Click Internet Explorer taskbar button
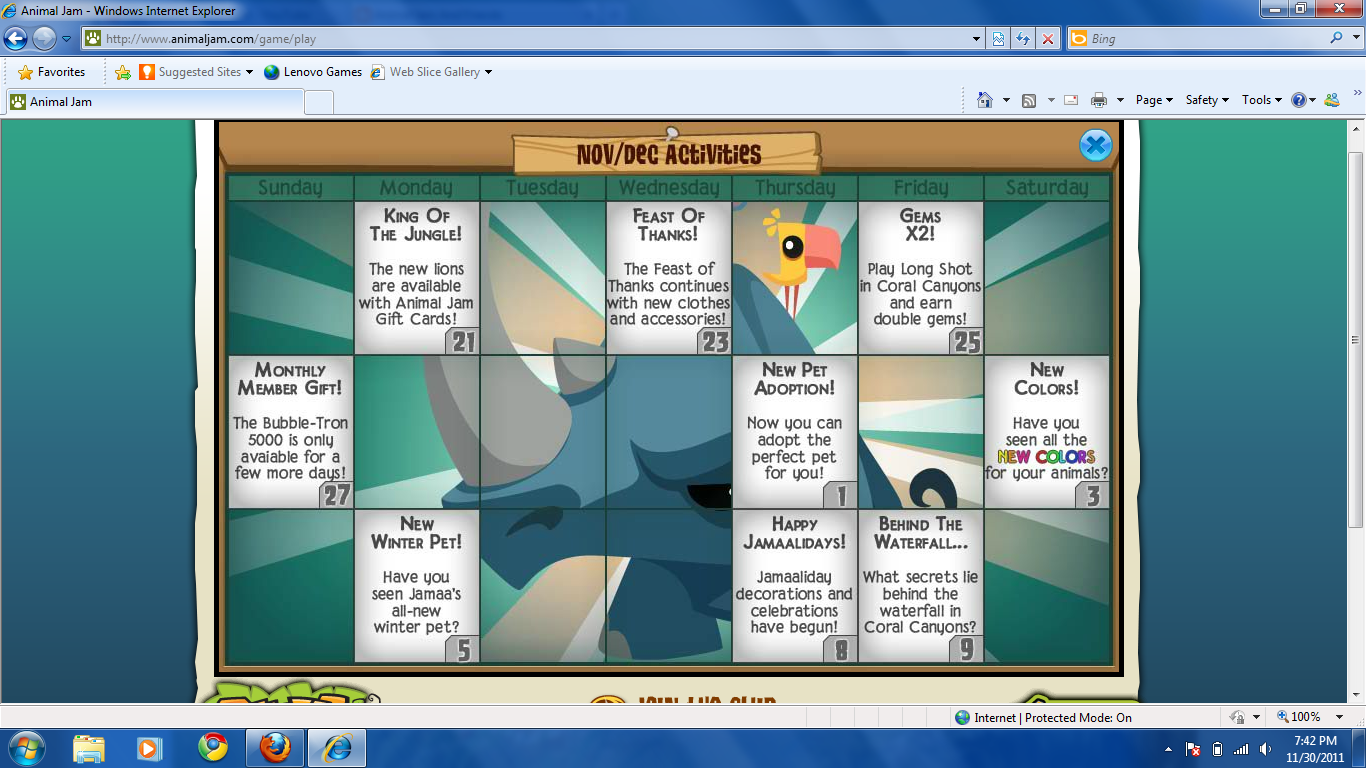Viewport: 1366px width, 768px height. pos(336,748)
